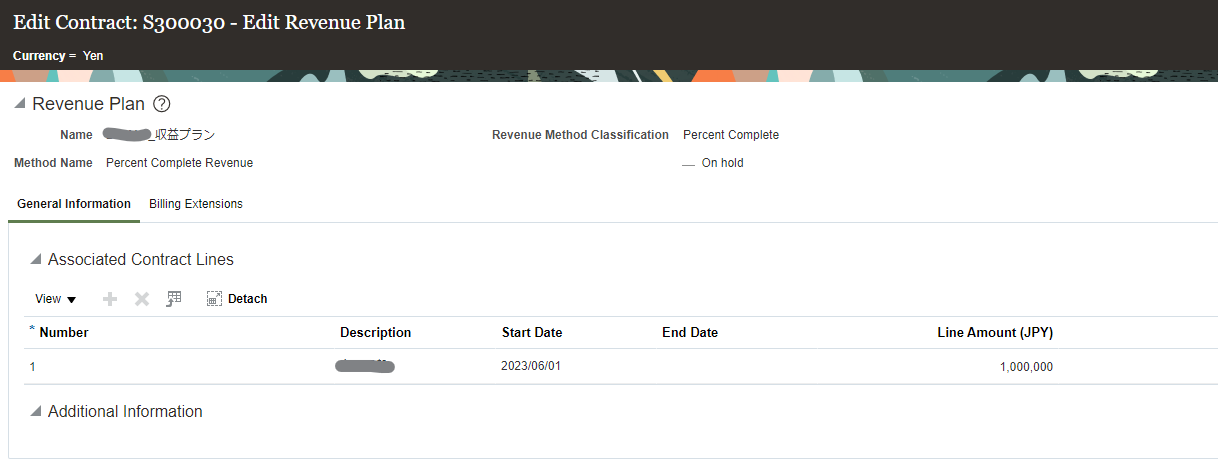Open the View dropdown menu

[56, 299]
